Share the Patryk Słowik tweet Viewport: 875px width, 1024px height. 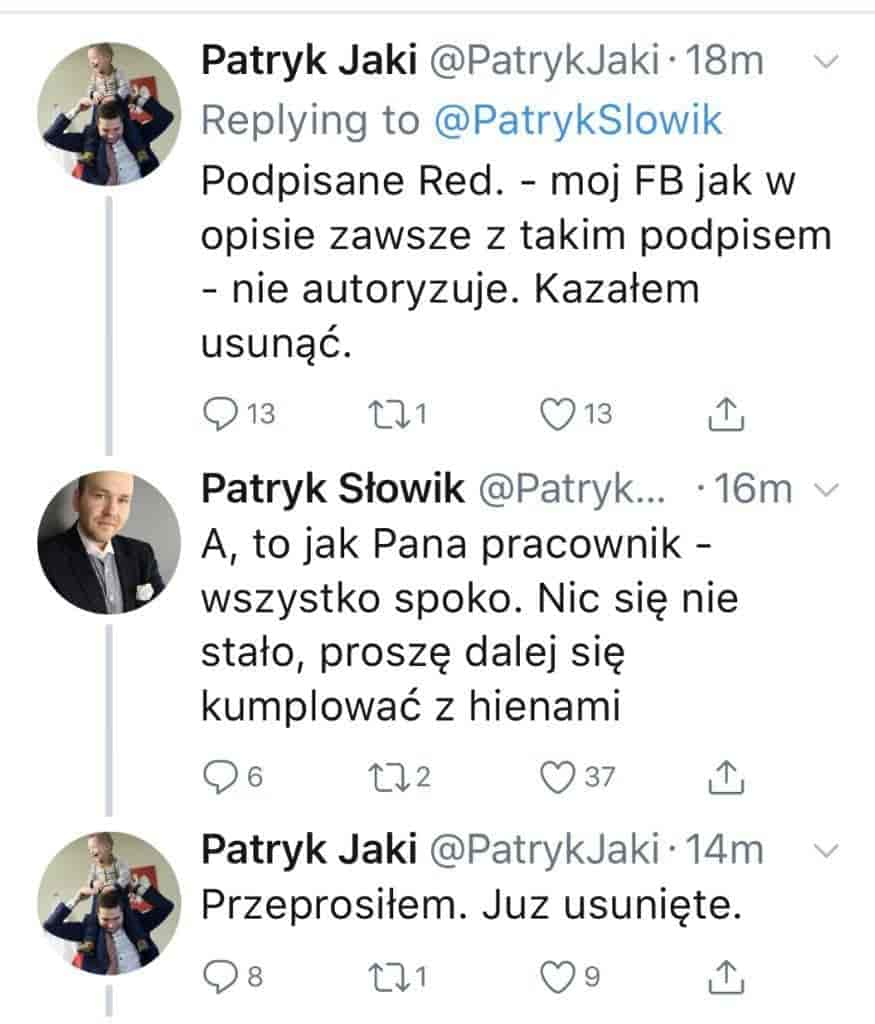(726, 776)
